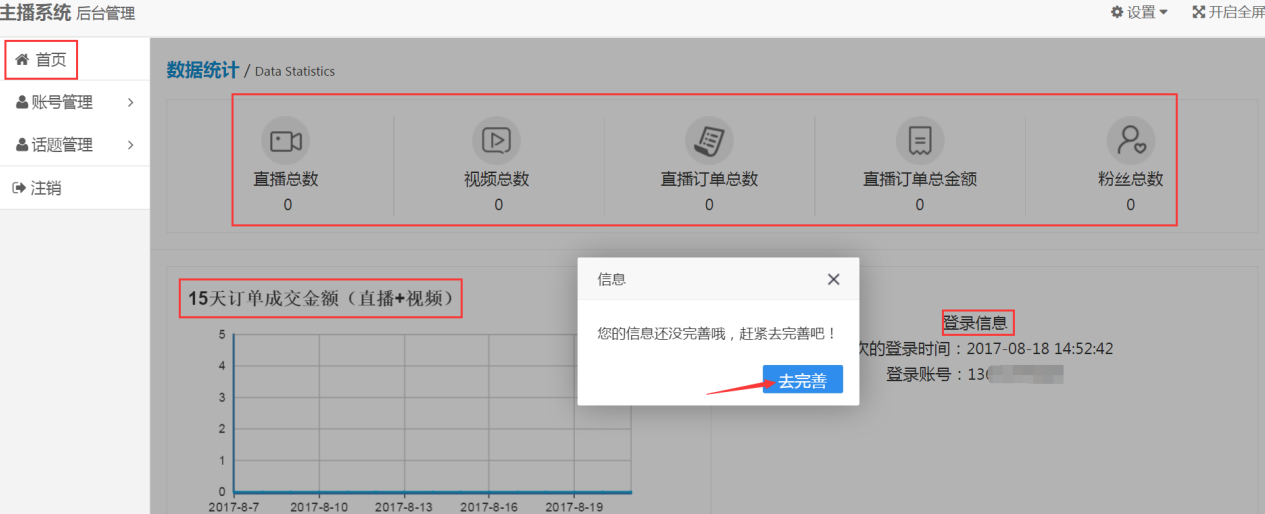Click the 登录账号 line
This screenshot has width=1265, height=514.
point(975,375)
